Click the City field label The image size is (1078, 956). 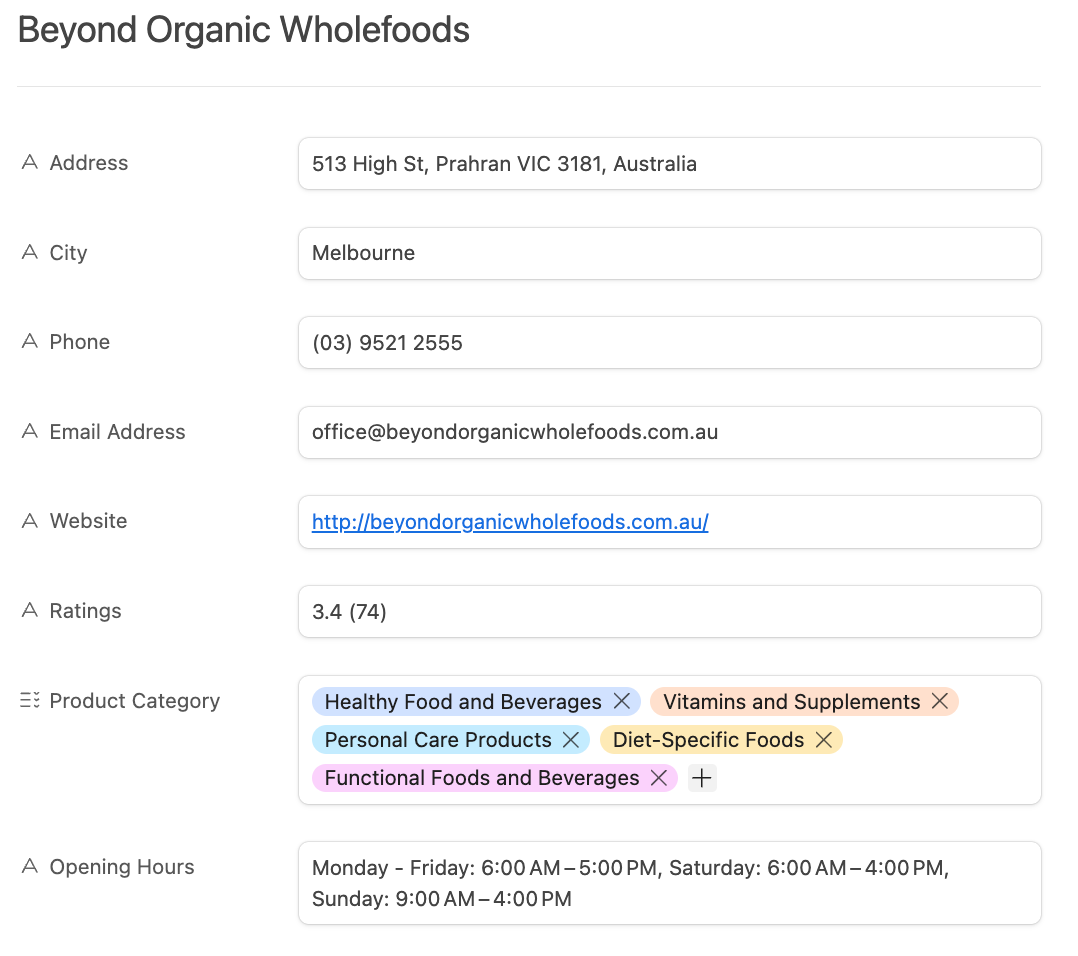[x=68, y=253]
